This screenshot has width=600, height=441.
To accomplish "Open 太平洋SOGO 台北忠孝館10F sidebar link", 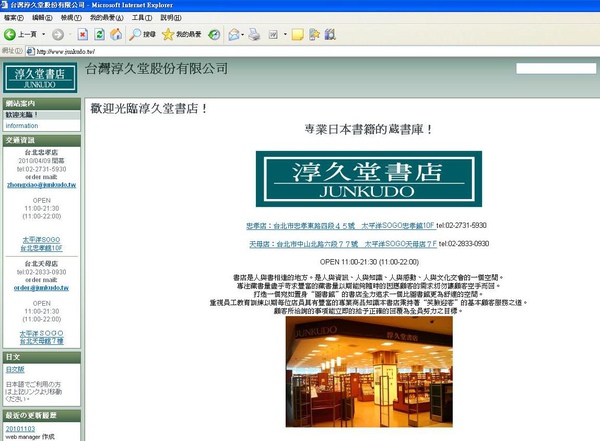I will coord(41,244).
